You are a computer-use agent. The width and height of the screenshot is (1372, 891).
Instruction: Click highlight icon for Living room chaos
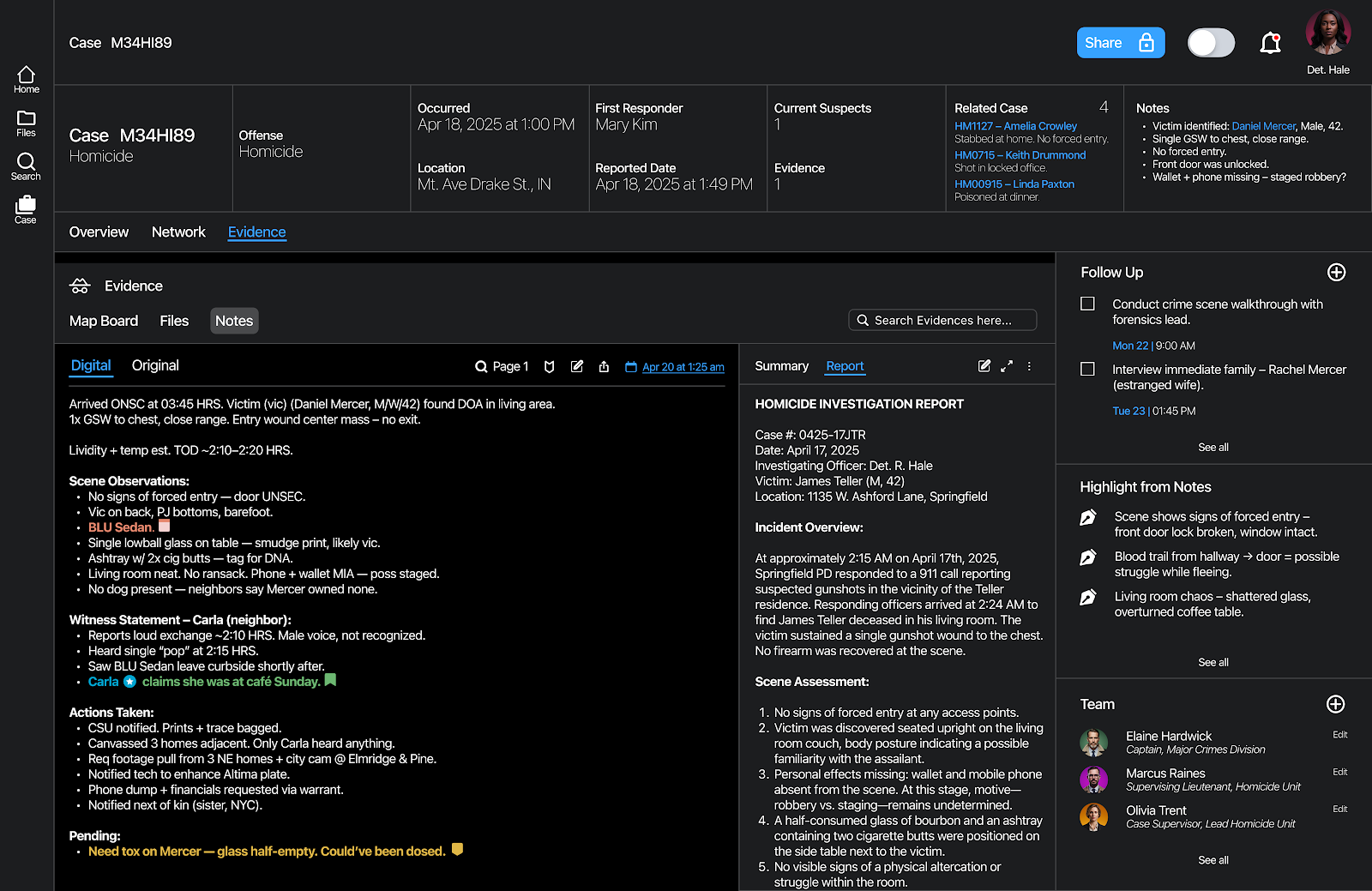click(x=1087, y=598)
